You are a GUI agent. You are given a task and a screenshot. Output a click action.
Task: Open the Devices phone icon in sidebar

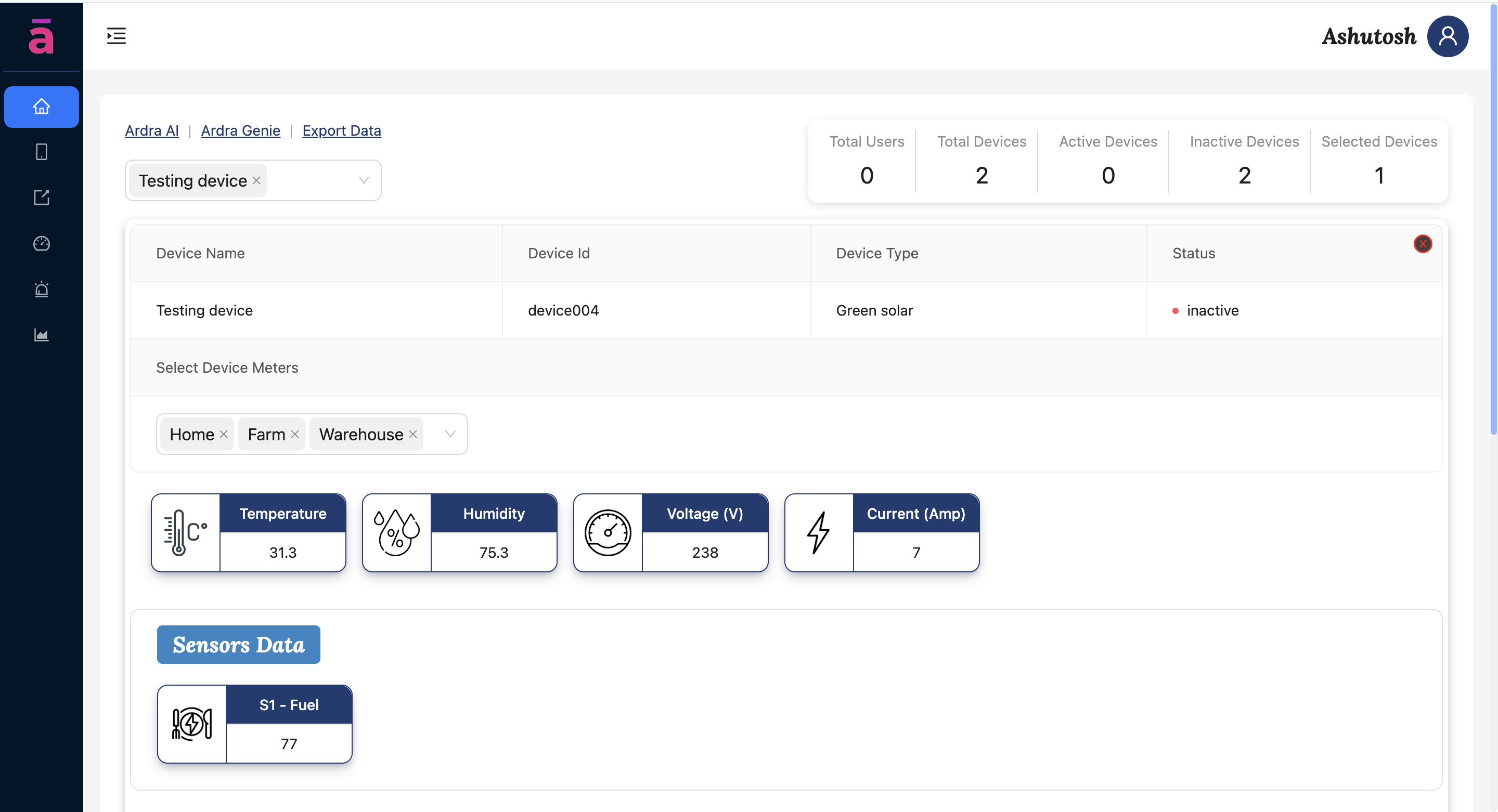[41, 152]
